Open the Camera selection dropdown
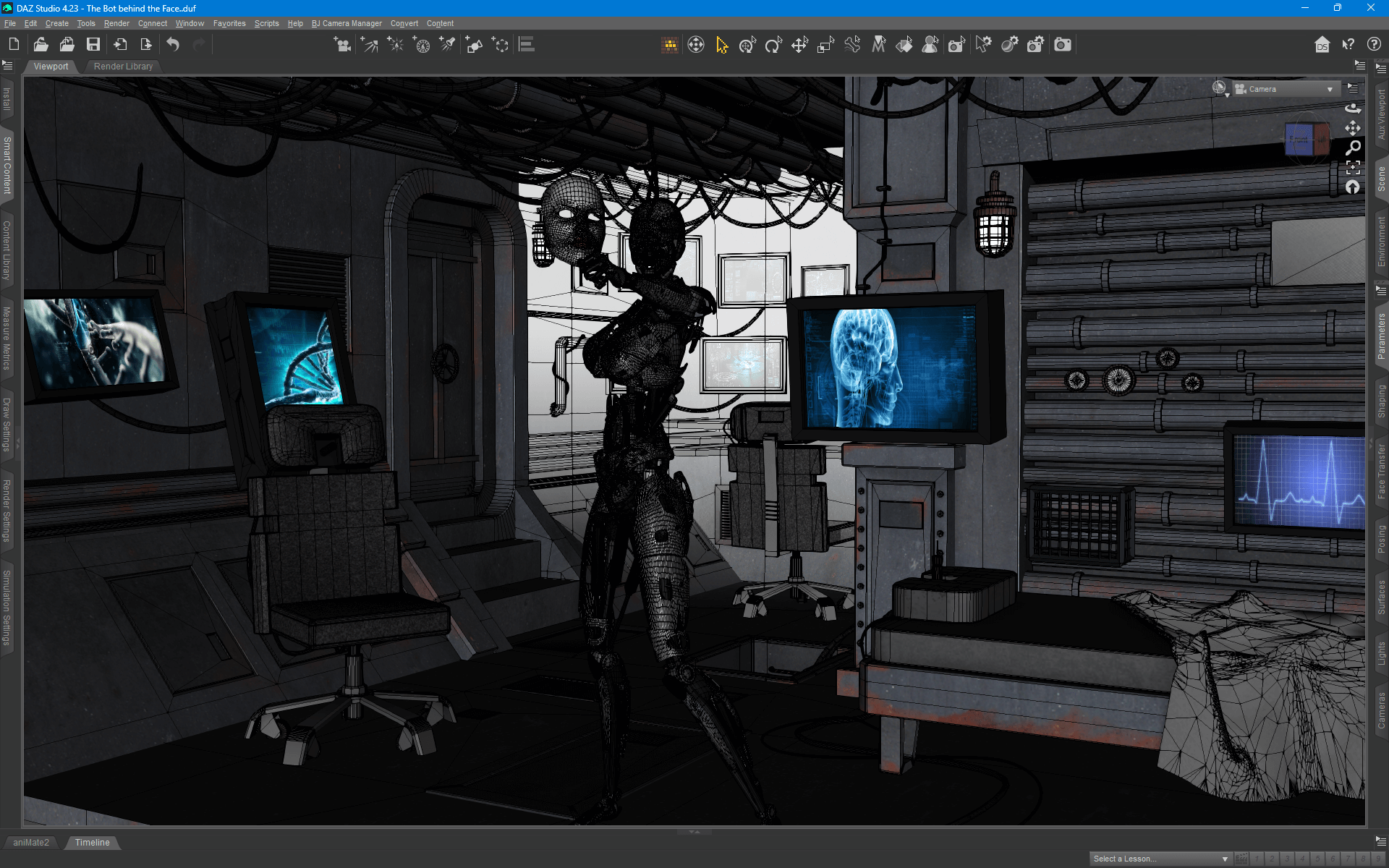Screen dimensions: 1389x868 (x=1286, y=89)
